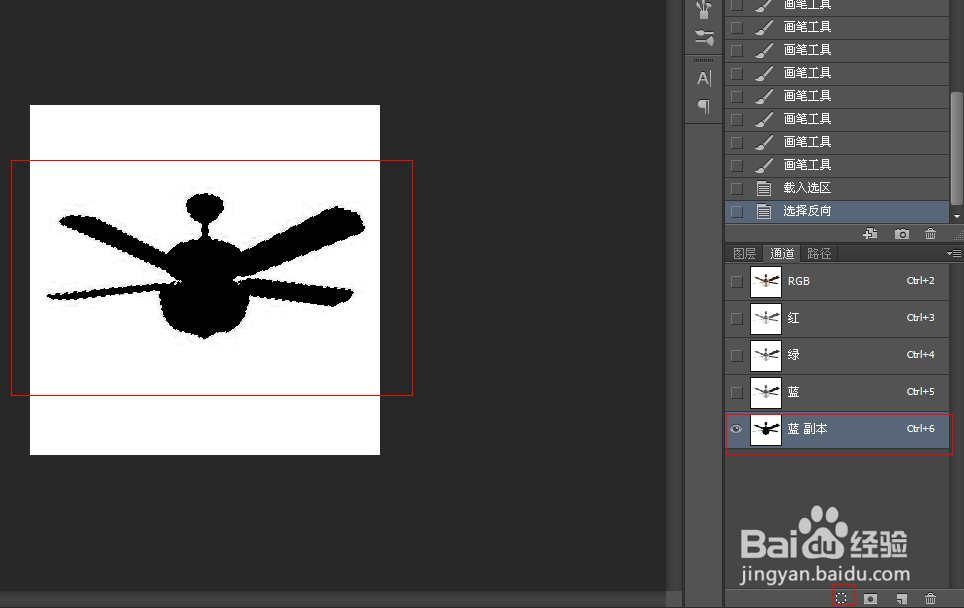Delete current channel trash icon
The height and width of the screenshot is (608, 964).
930,598
